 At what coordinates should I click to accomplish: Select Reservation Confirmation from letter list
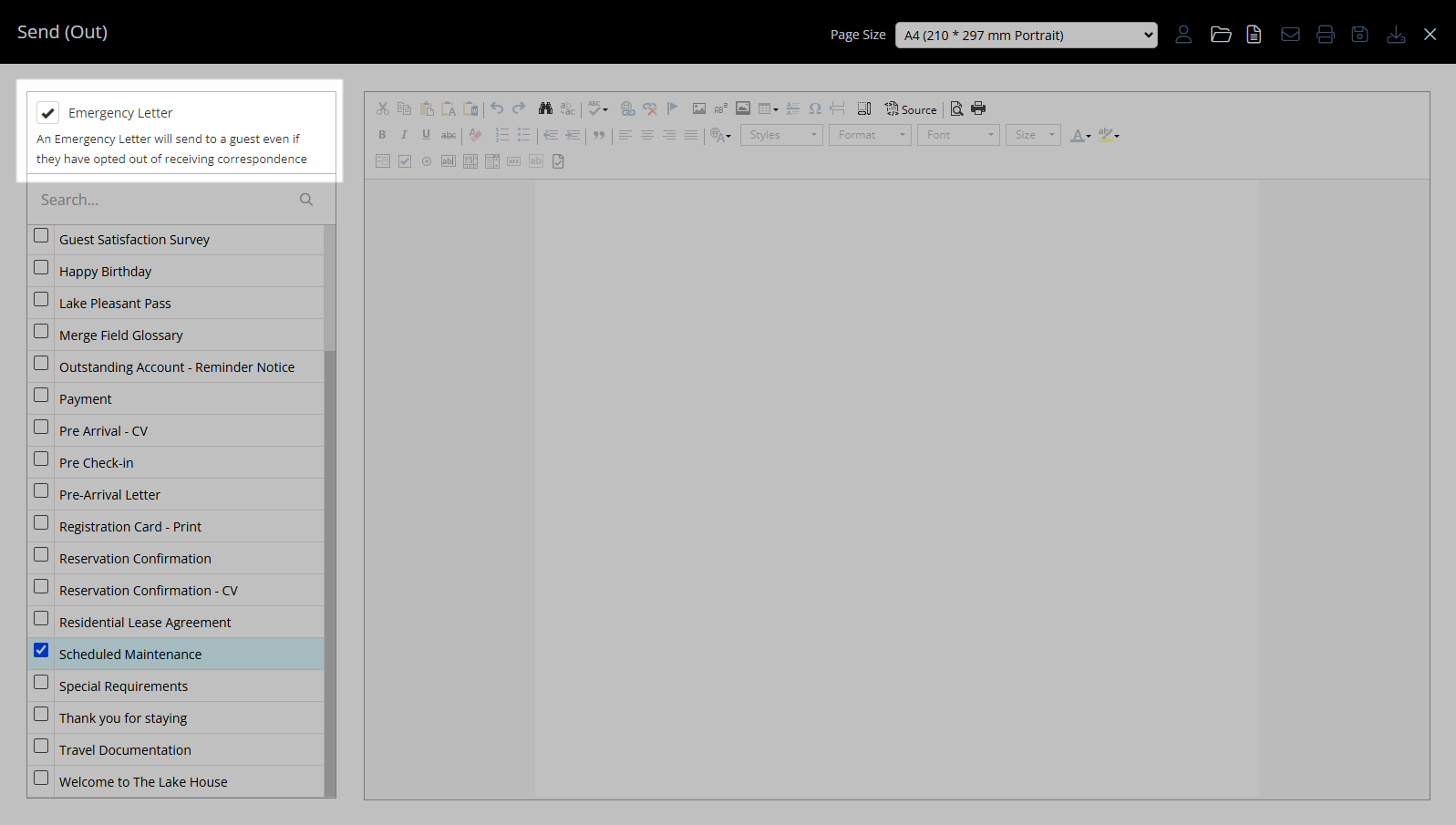tap(135, 559)
